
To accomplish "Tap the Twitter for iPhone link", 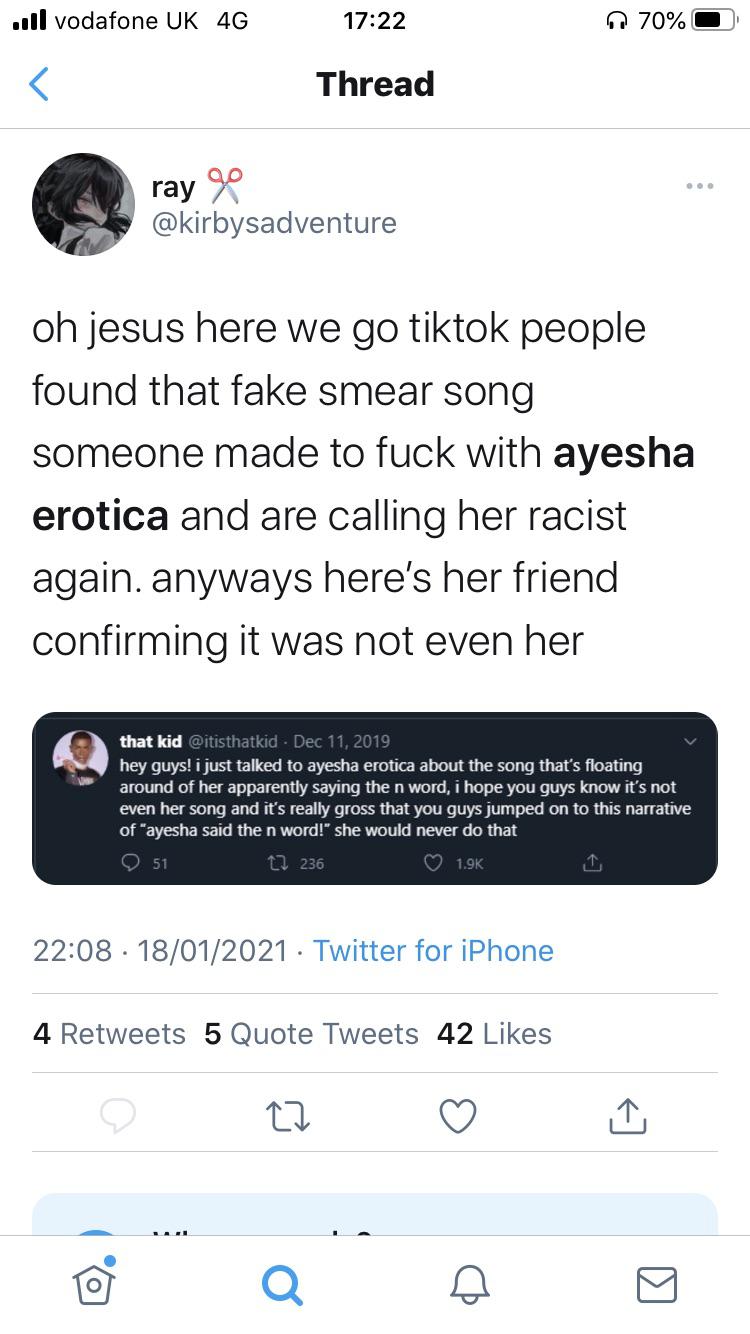I will tap(433, 950).
